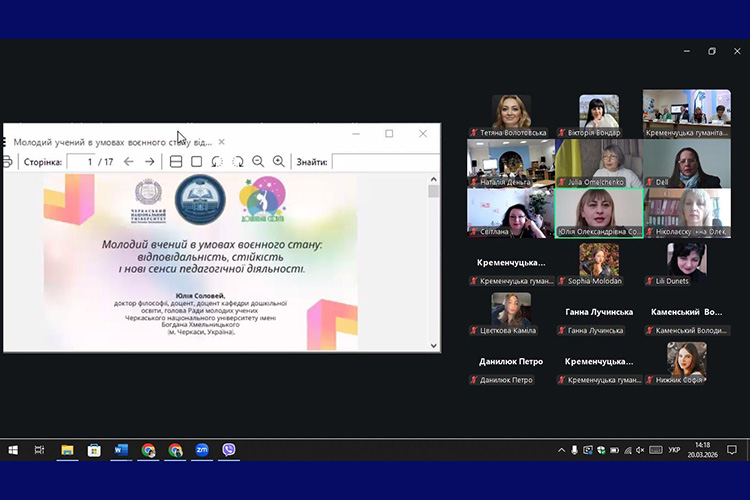Click the Знайти search field
Viewport: 750px width, 500px height.
tap(384, 162)
